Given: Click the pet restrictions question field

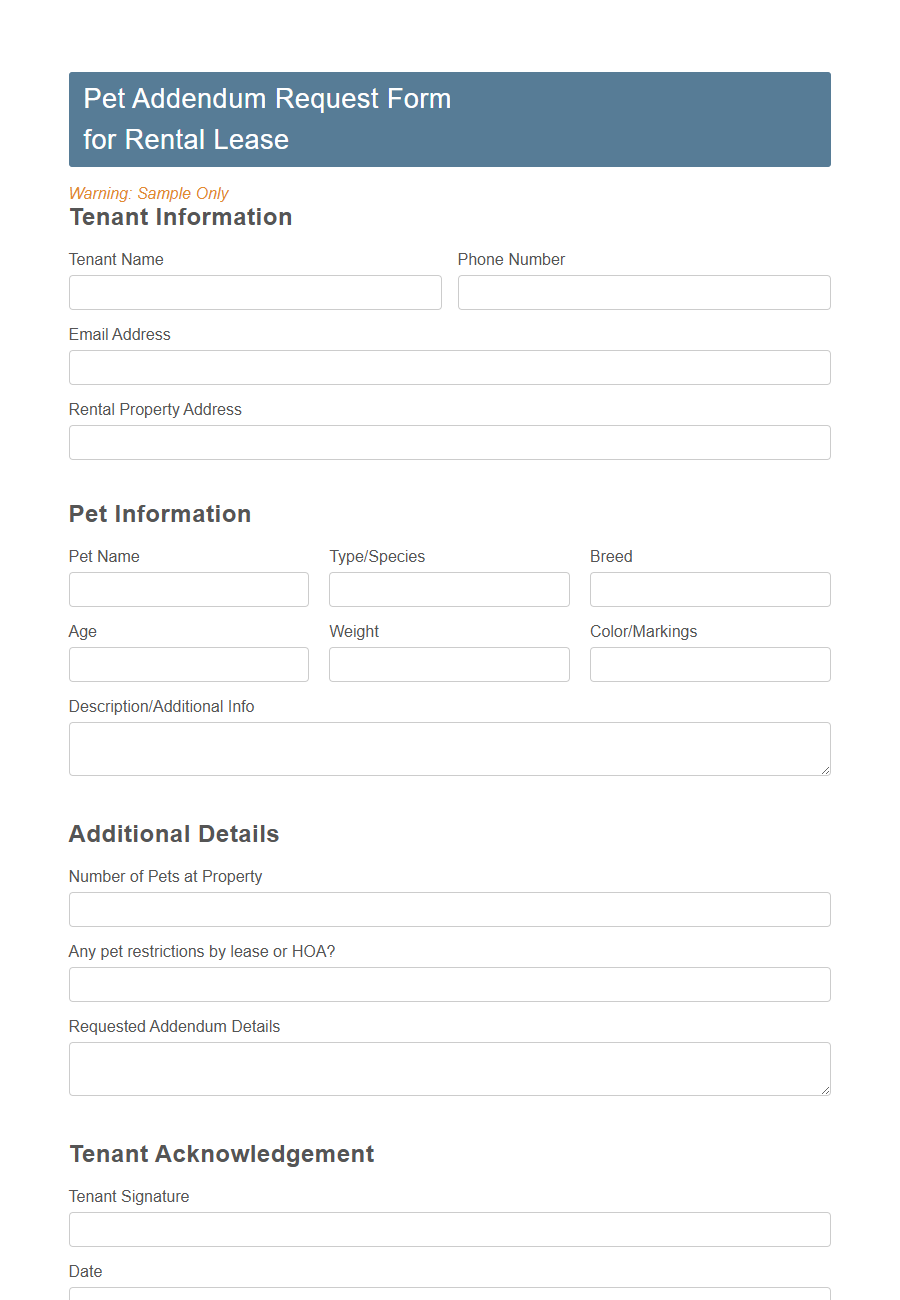Looking at the screenshot, I should coord(449,984).
